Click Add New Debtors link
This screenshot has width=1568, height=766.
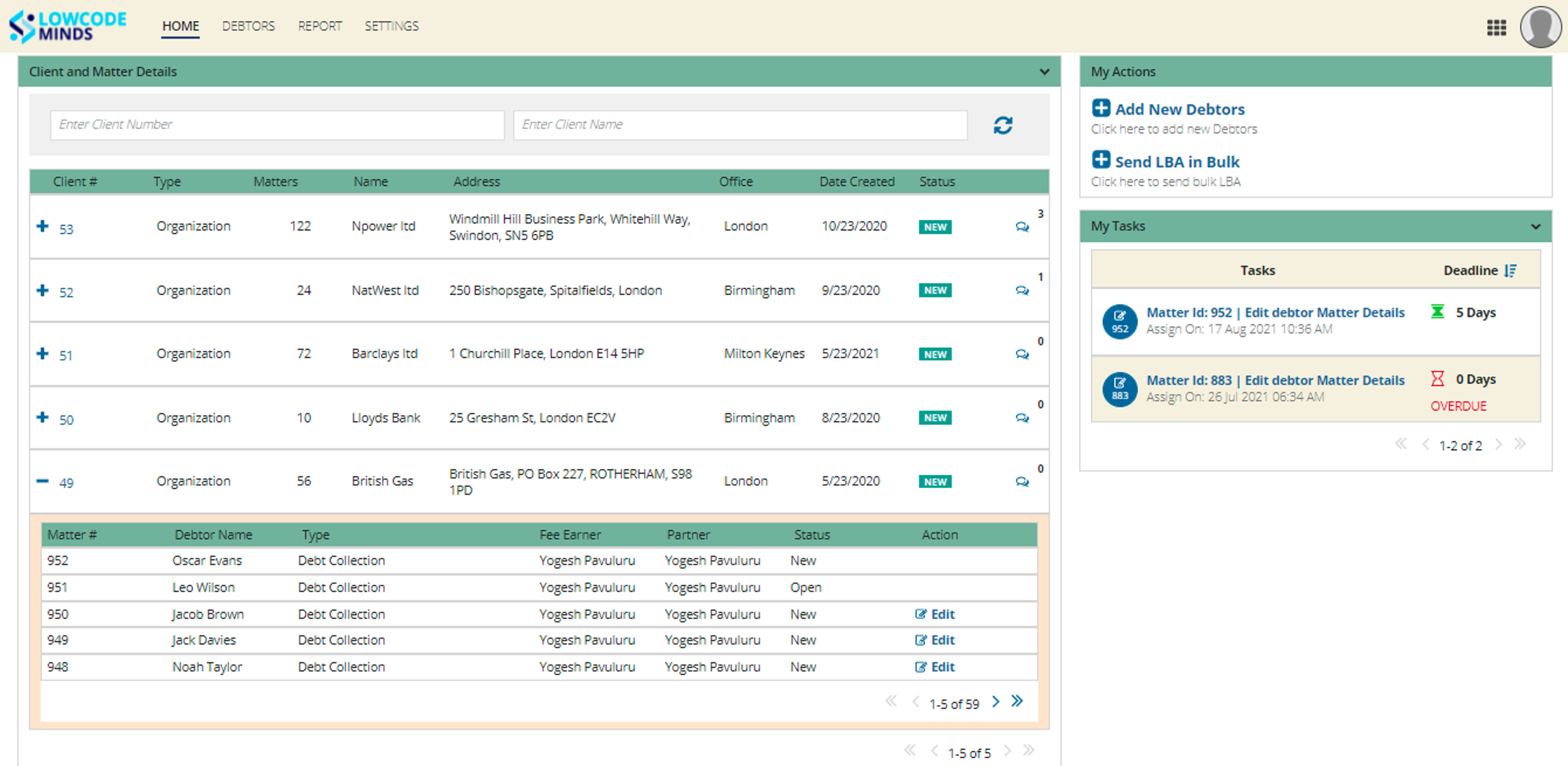point(1180,109)
